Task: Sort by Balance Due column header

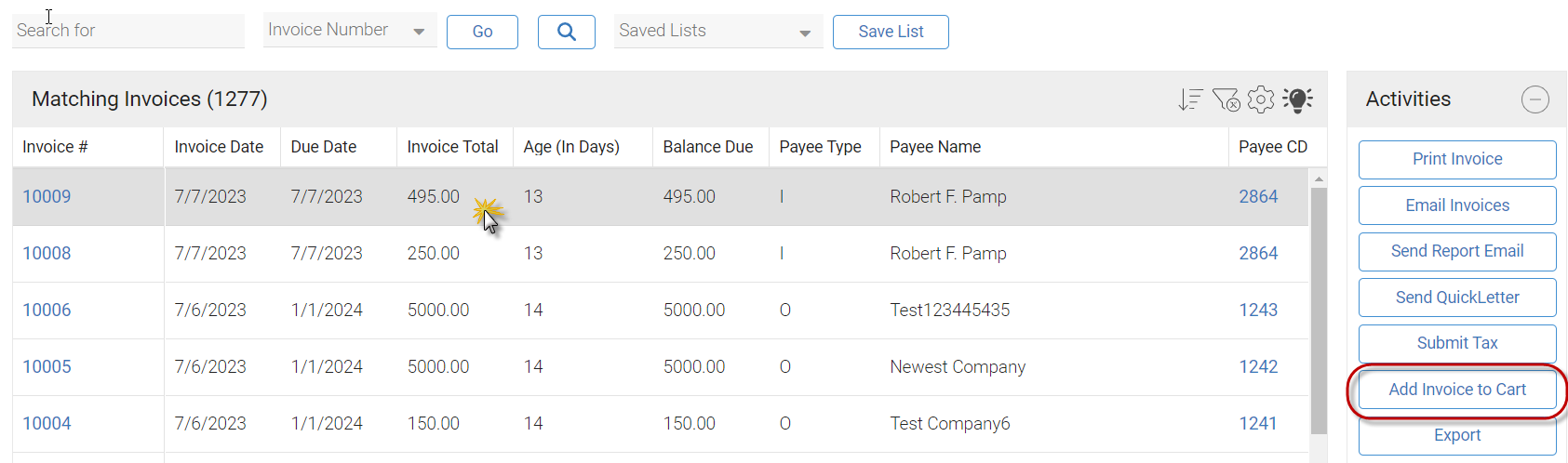Action: click(x=708, y=147)
